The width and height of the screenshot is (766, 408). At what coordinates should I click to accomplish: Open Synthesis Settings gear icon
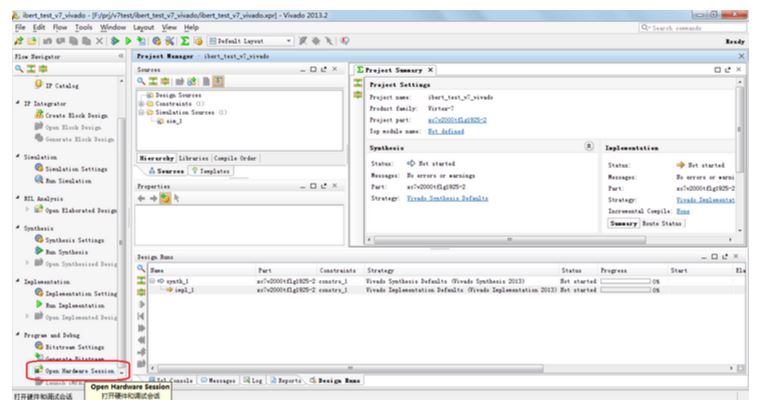click(x=39, y=239)
